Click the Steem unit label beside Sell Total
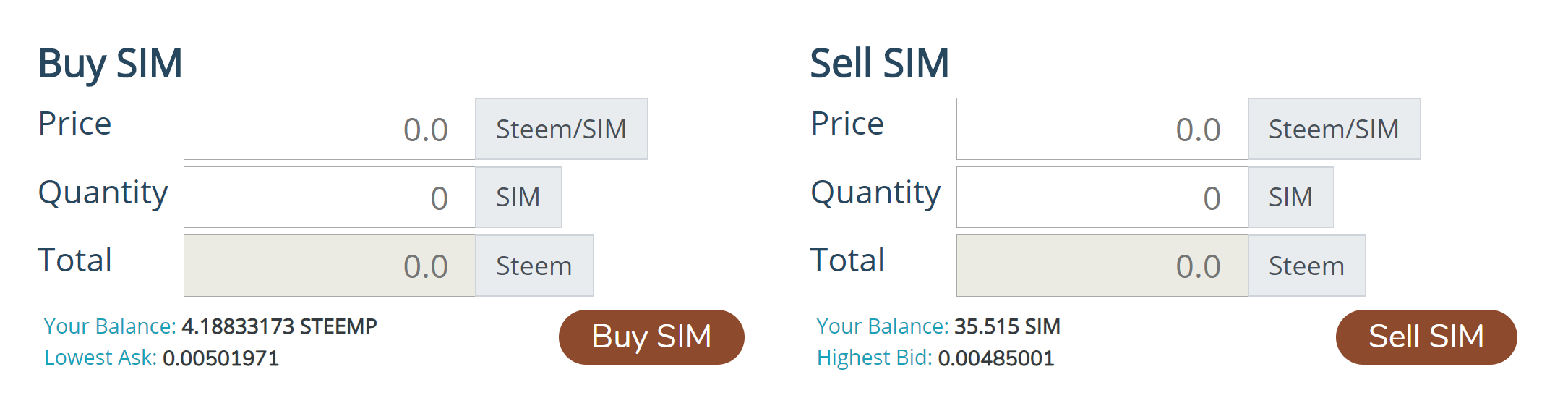Image resolution: width=1568 pixels, height=406 pixels. click(x=1306, y=266)
